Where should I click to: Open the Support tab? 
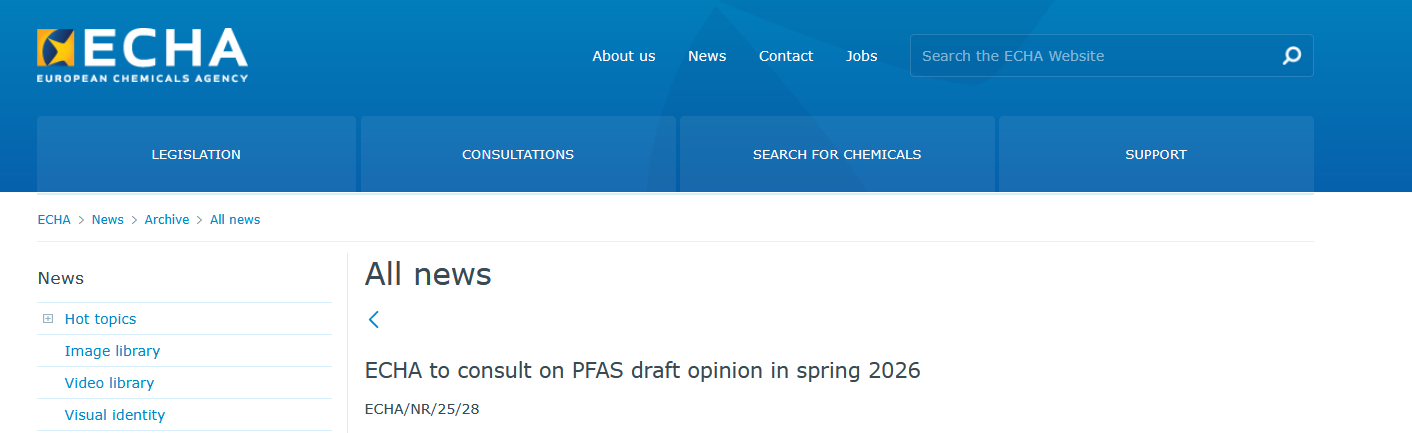click(x=1156, y=154)
